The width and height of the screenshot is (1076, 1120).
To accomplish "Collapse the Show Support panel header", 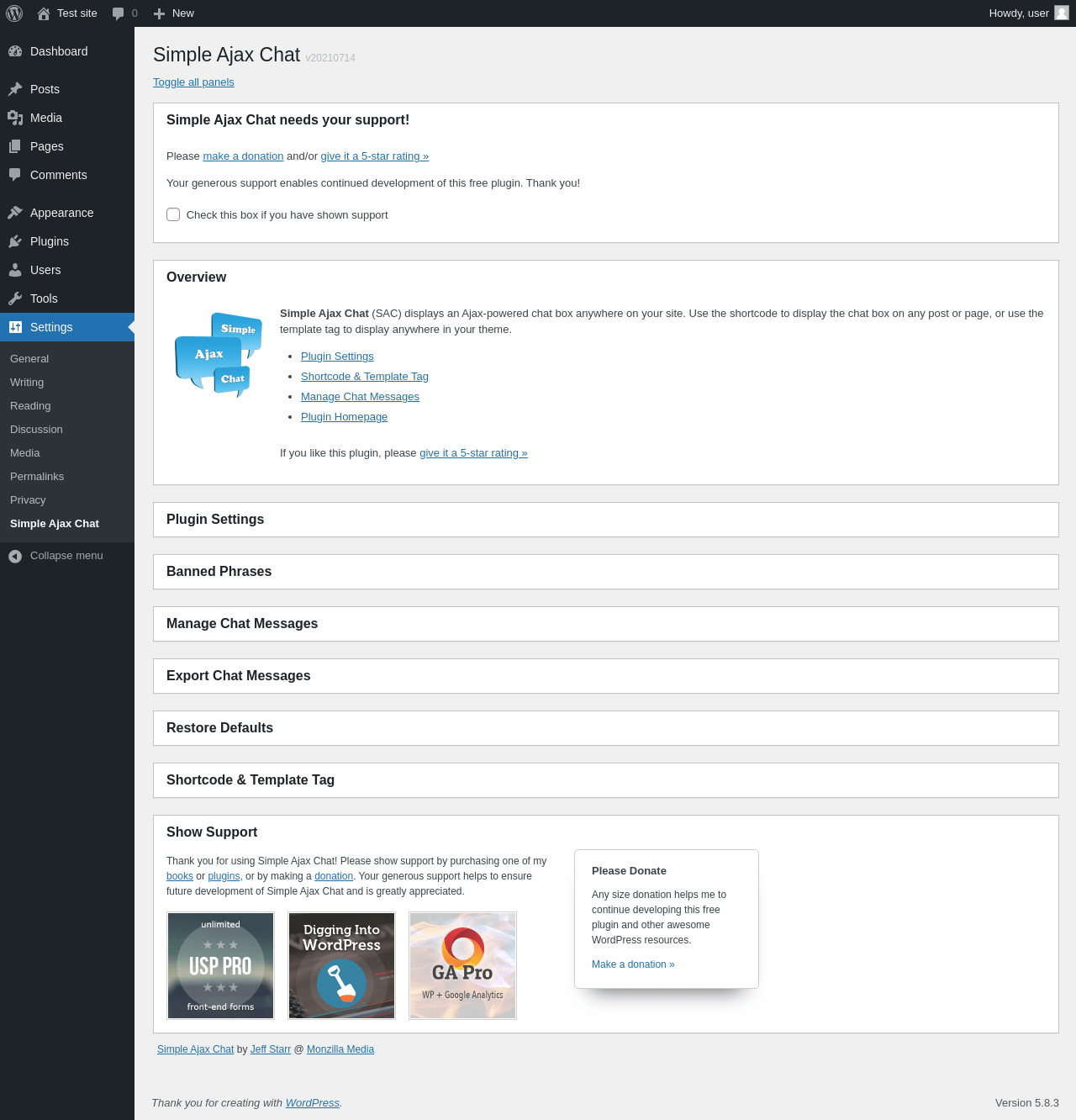I will click(x=605, y=832).
